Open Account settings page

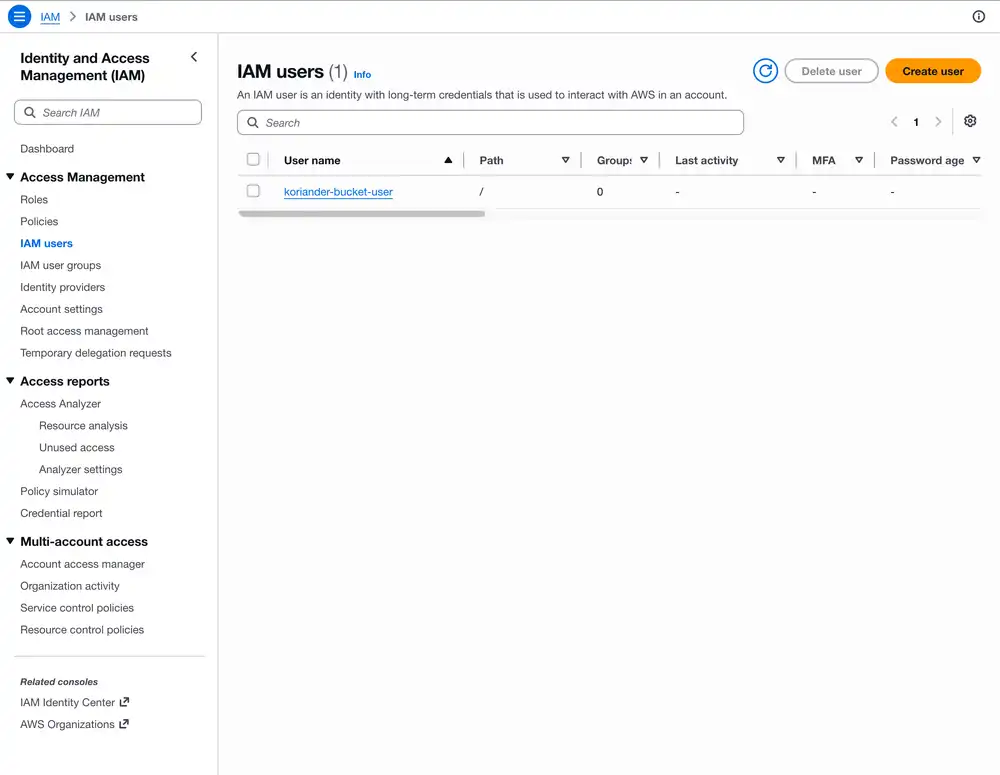pos(61,309)
